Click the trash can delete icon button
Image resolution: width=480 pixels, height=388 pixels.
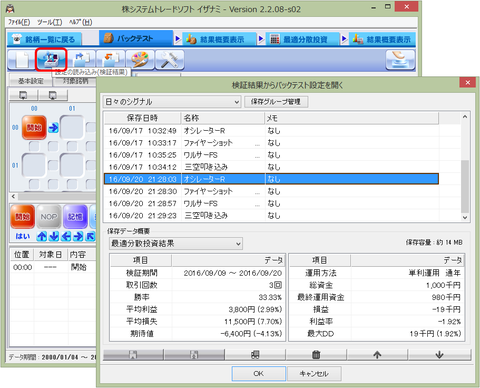pos(316,355)
